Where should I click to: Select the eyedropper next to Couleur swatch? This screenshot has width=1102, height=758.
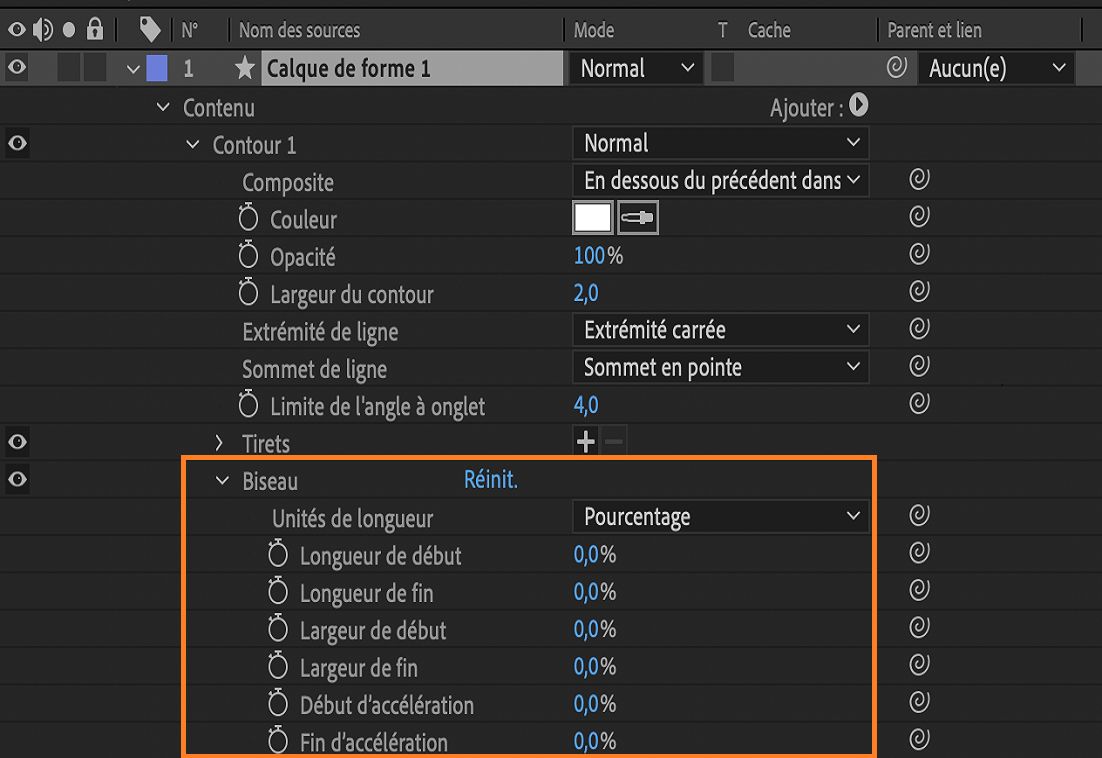click(638, 219)
